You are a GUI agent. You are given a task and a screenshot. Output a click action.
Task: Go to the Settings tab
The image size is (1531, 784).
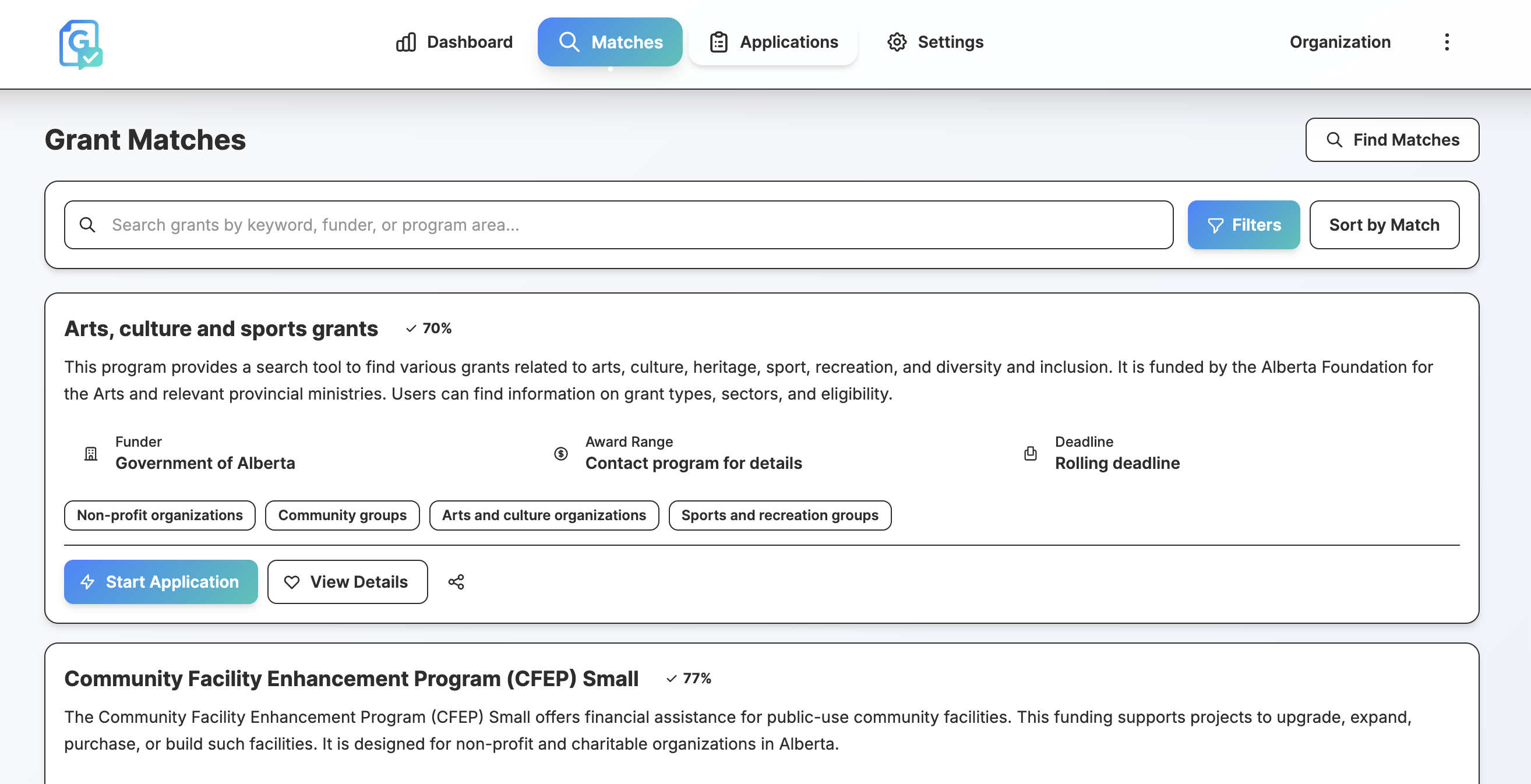coord(935,42)
